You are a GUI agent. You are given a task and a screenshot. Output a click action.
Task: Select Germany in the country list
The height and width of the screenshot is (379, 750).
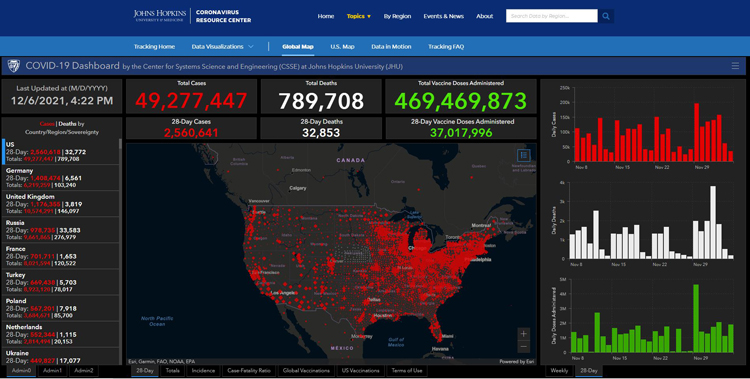[x=61, y=178]
